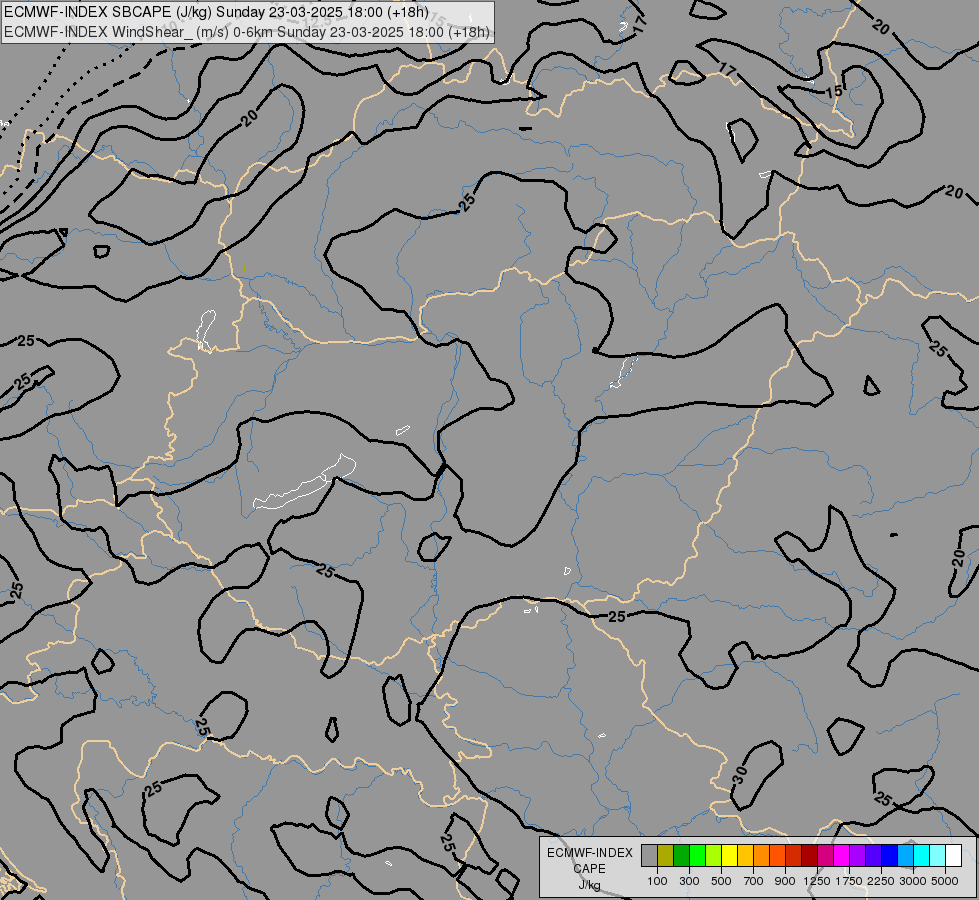Click the gray swatch in the CAPE legend
This screenshot has width=979, height=900.
point(649,855)
